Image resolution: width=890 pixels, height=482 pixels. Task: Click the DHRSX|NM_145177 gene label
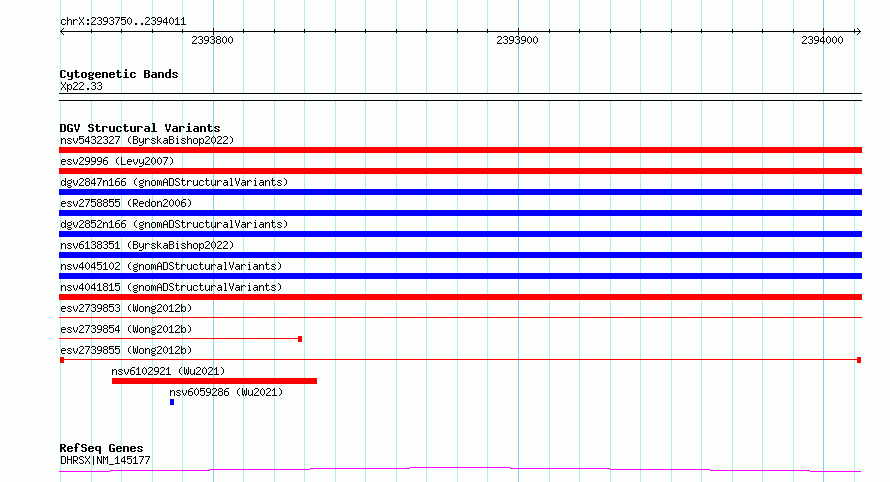tap(105, 460)
